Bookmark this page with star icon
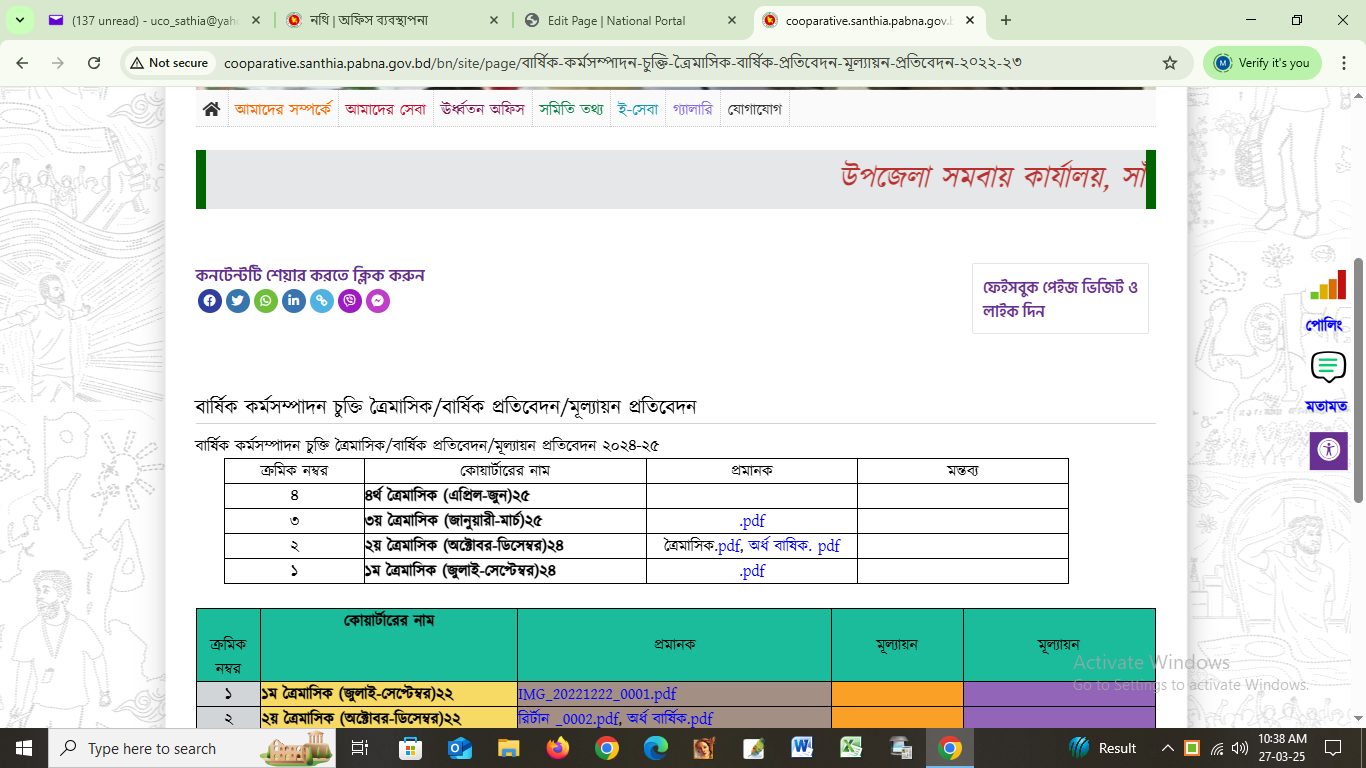 tap(1170, 63)
